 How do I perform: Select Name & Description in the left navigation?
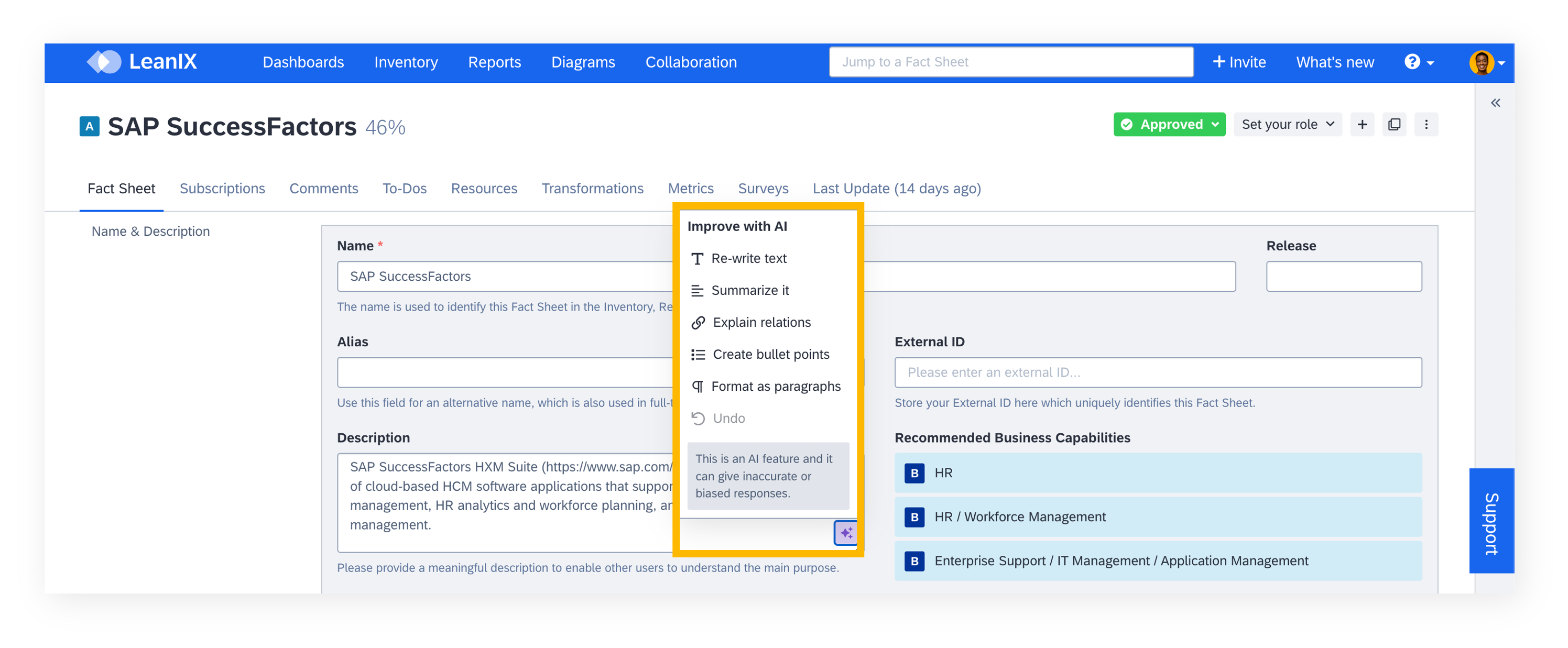tap(150, 231)
